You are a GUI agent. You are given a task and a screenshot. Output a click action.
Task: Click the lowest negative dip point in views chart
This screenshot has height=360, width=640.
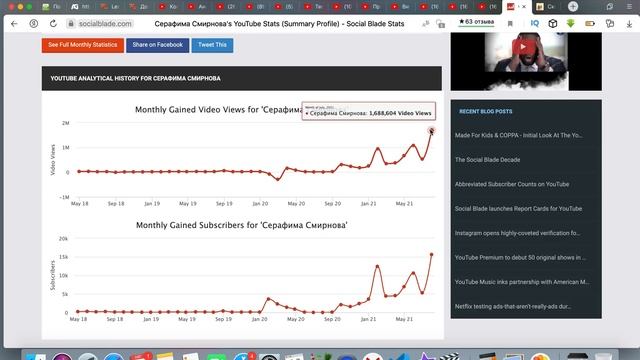click(278, 179)
